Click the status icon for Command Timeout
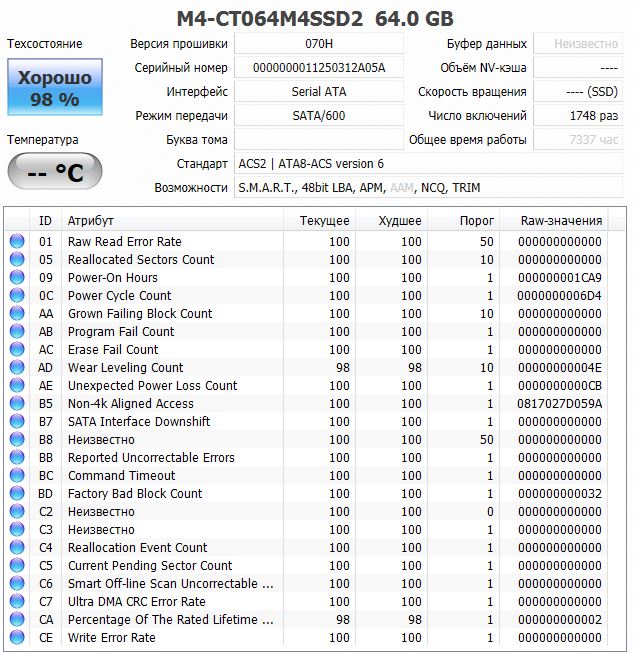Screen dimensions: 633x652 (x=17, y=475)
